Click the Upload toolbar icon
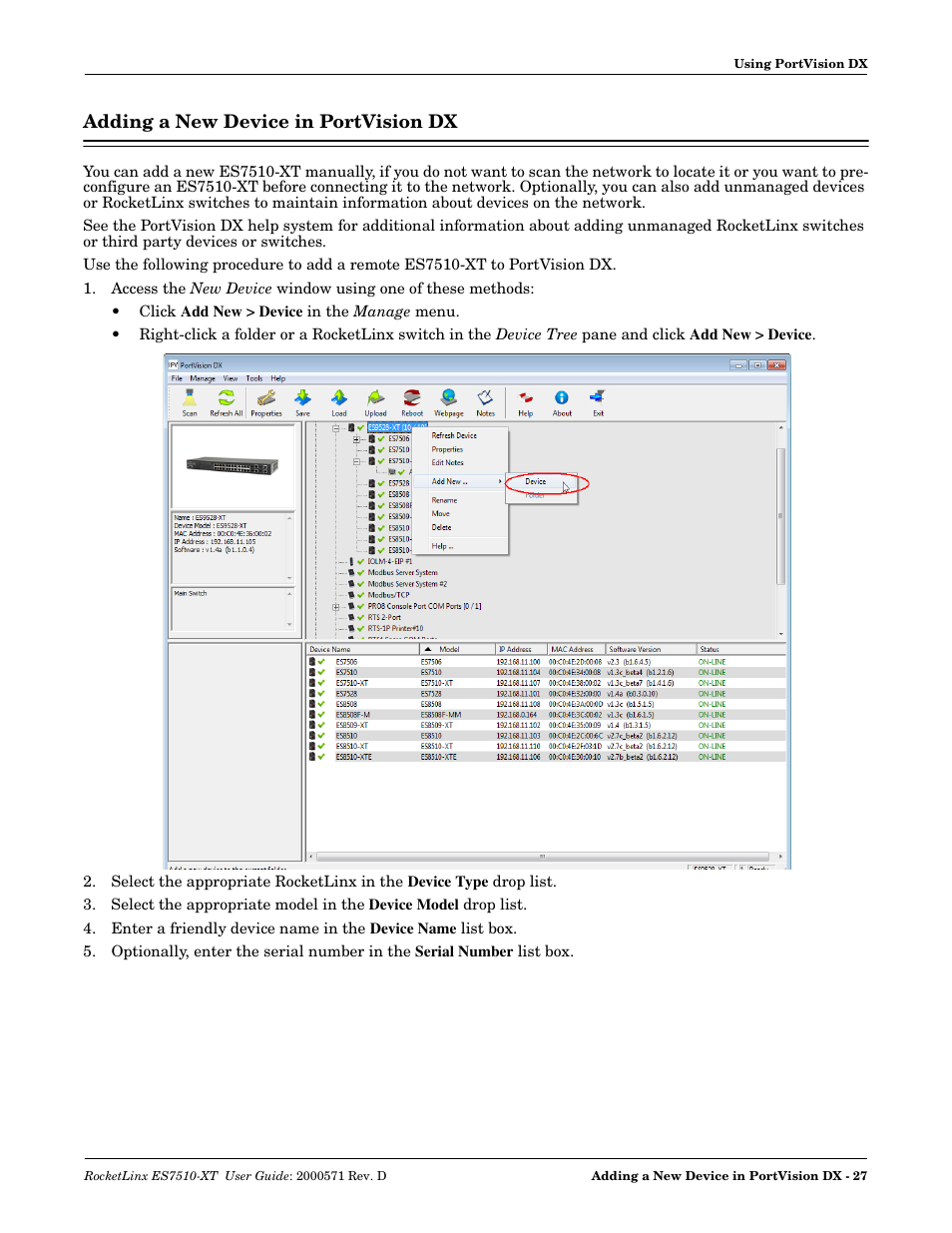Image resolution: width=952 pixels, height=1233 pixels. [x=375, y=403]
